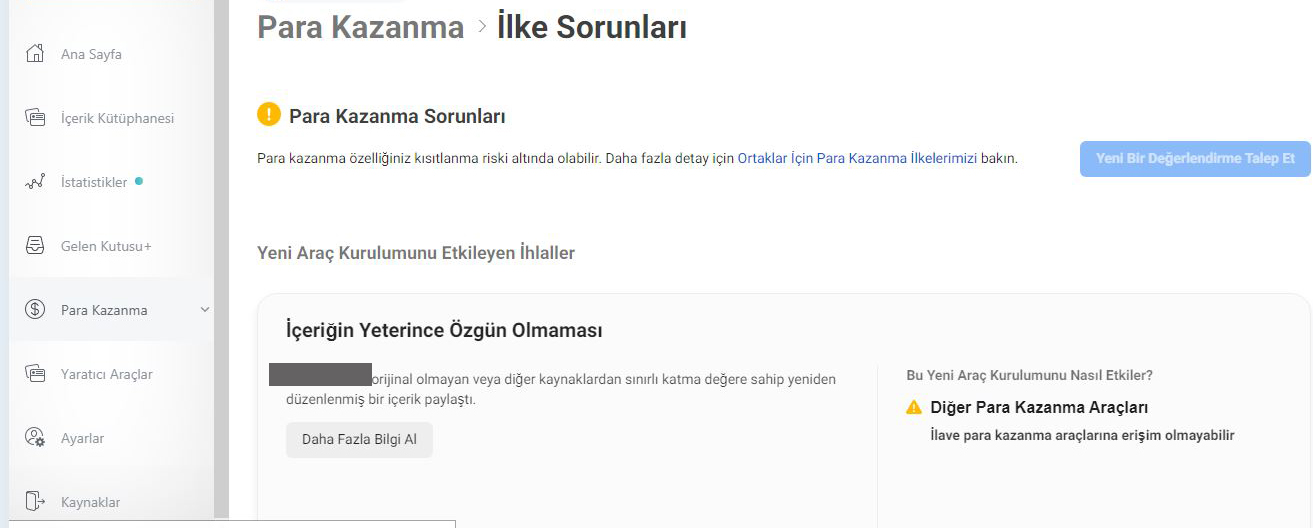Screen dimensions: 1313x528
Task: Open the Kaynaklar sidebar icon
Action: 35,501
